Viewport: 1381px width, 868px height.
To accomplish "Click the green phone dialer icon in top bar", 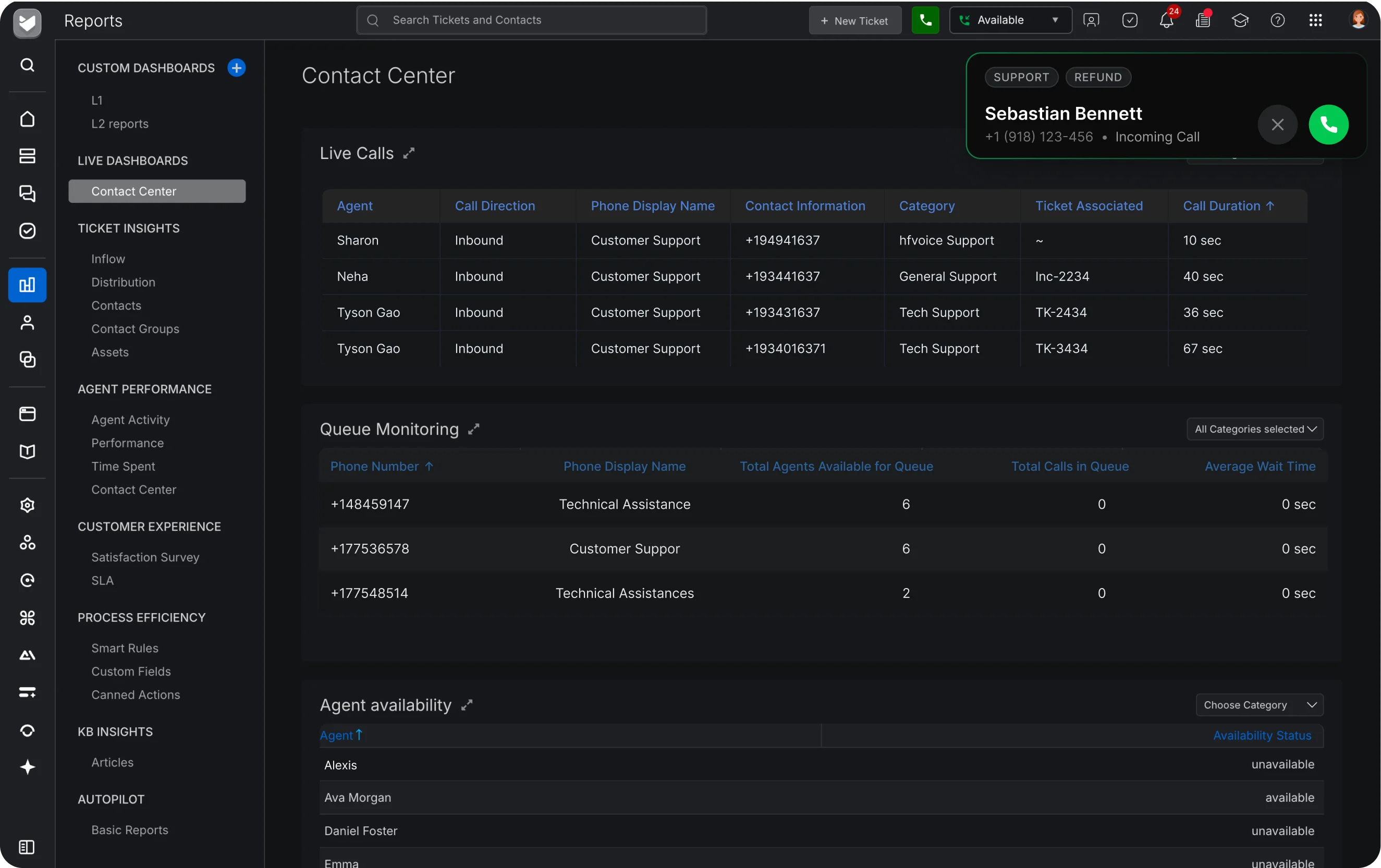I will tap(925, 20).
